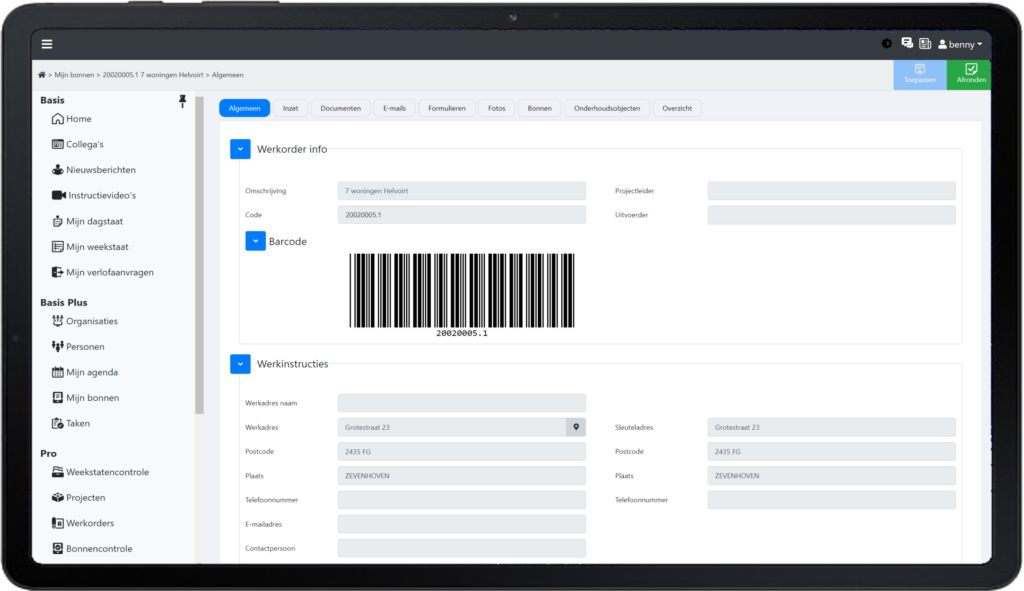
Task: Open breadcrumb link 20020005.1 7 woningen Helvoirt
Action: (153, 75)
